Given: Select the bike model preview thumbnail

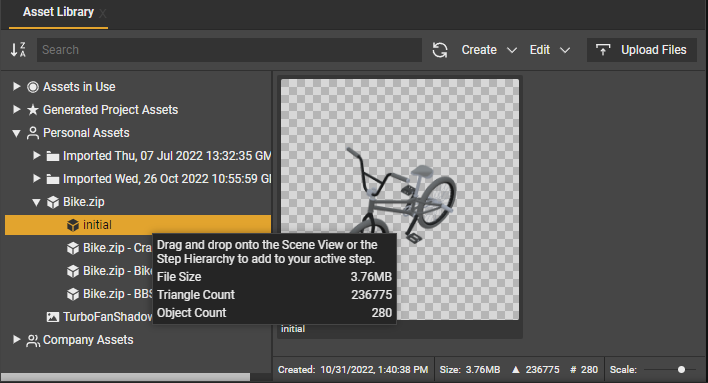Looking at the screenshot, I should point(400,200).
